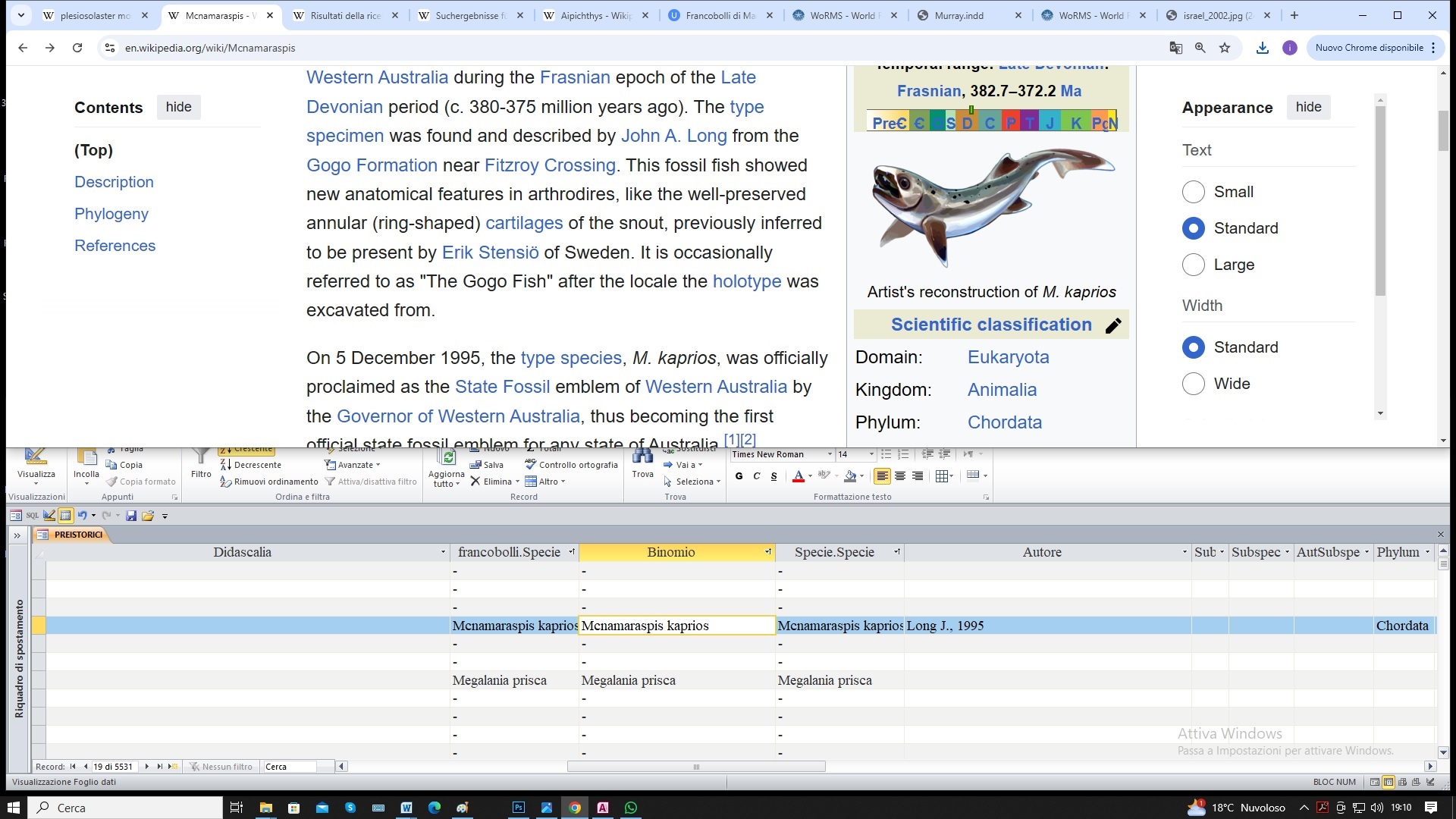Screen dimensions: 1456x819
Task: Toggle underline S formatting button
Action: pyautogui.click(x=773, y=476)
